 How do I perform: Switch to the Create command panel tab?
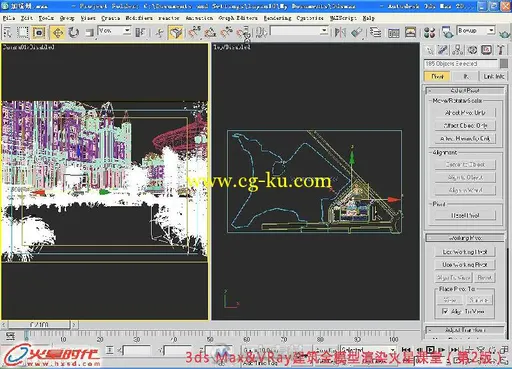(430, 50)
